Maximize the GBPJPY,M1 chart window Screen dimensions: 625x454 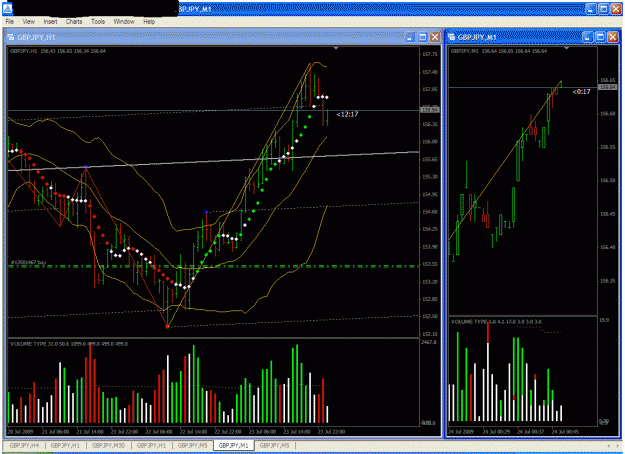[600, 37]
